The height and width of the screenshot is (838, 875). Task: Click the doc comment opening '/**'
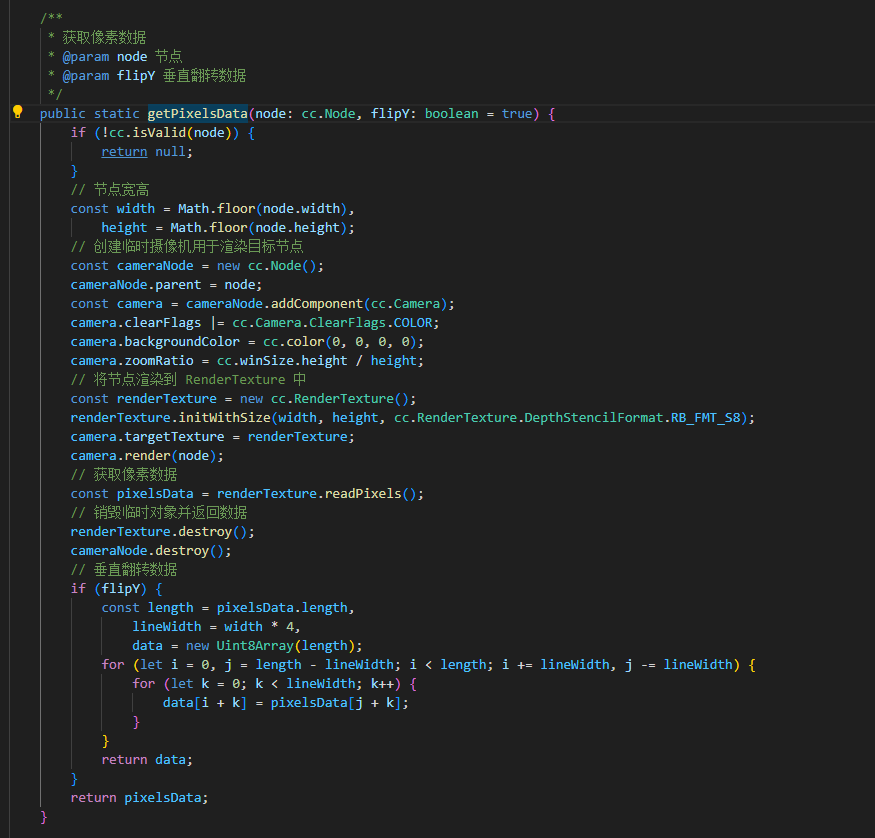(51, 19)
